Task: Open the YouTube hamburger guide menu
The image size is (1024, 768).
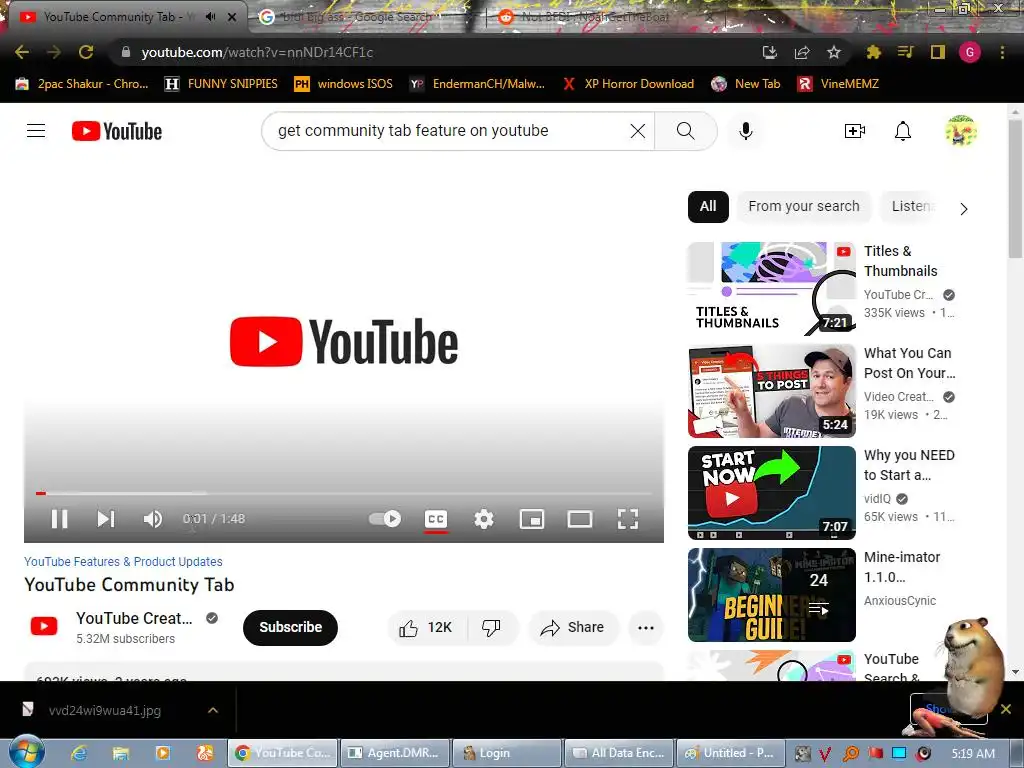Action: [36, 131]
